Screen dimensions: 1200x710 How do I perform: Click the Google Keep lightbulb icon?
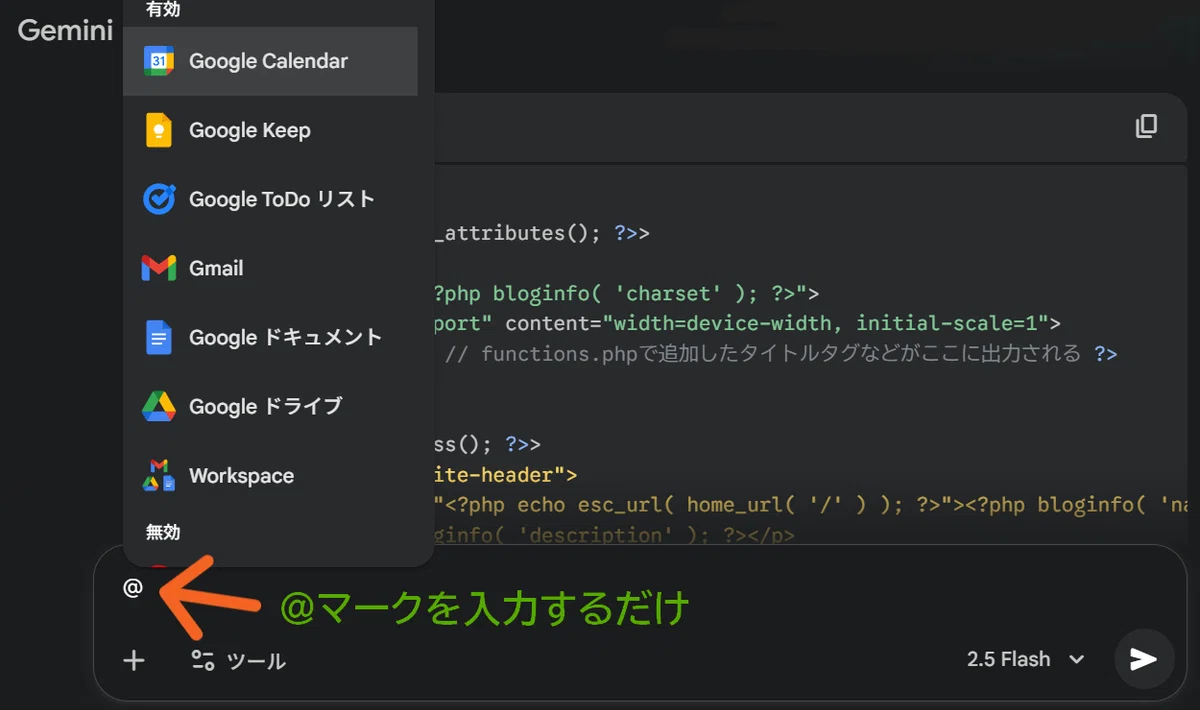[159, 130]
